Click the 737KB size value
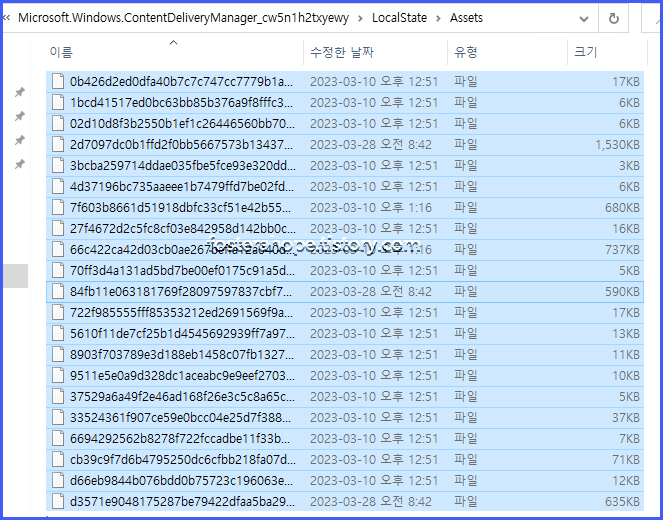This screenshot has width=663, height=520. pos(622,250)
